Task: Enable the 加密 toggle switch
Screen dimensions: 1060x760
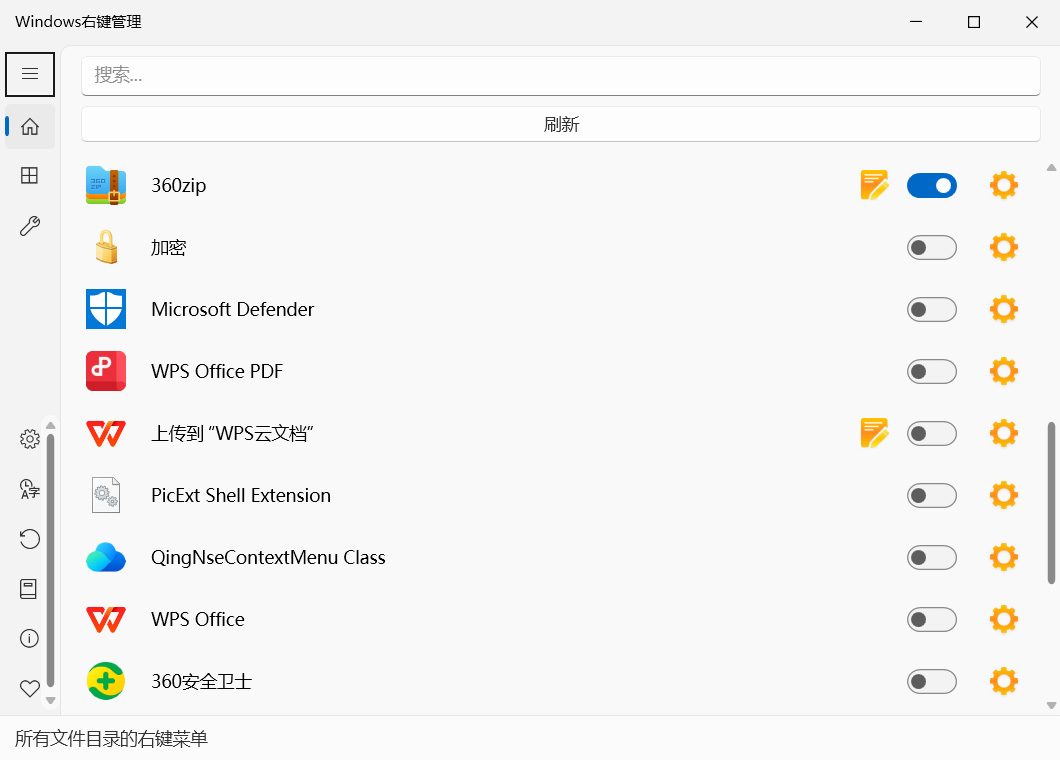Action: coord(932,247)
